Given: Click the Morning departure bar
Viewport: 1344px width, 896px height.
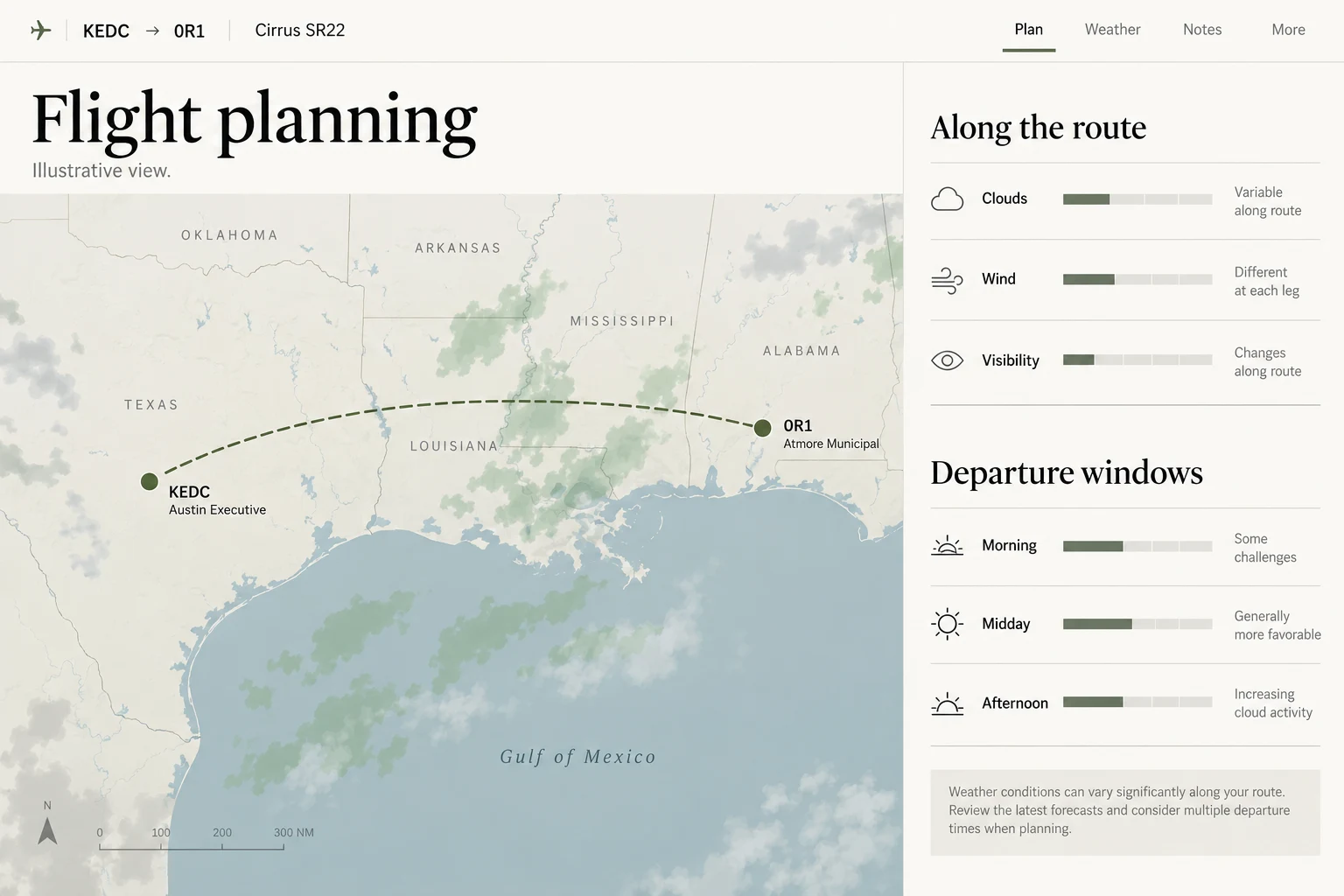Looking at the screenshot, I should [x=1137, y=546].
